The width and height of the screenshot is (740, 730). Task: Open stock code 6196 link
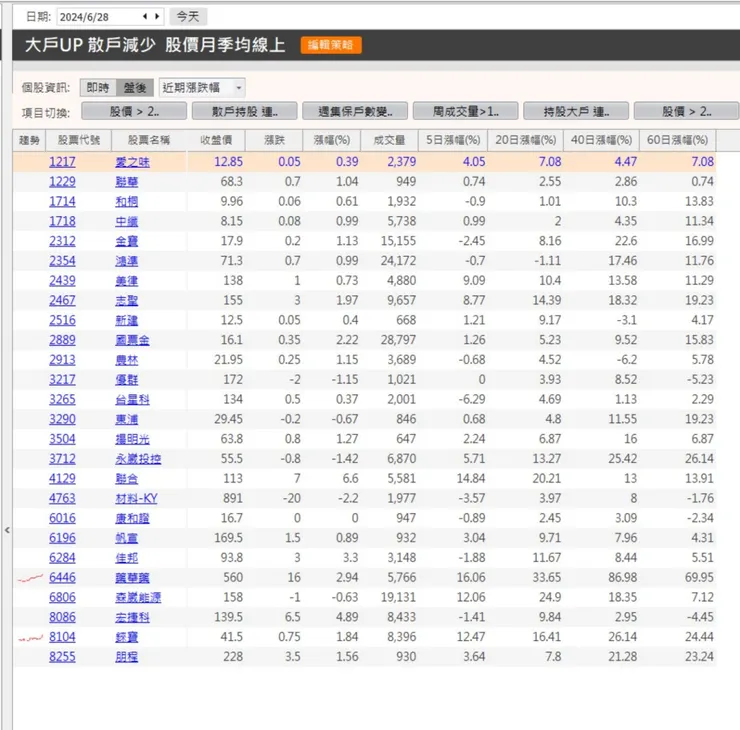62,538
